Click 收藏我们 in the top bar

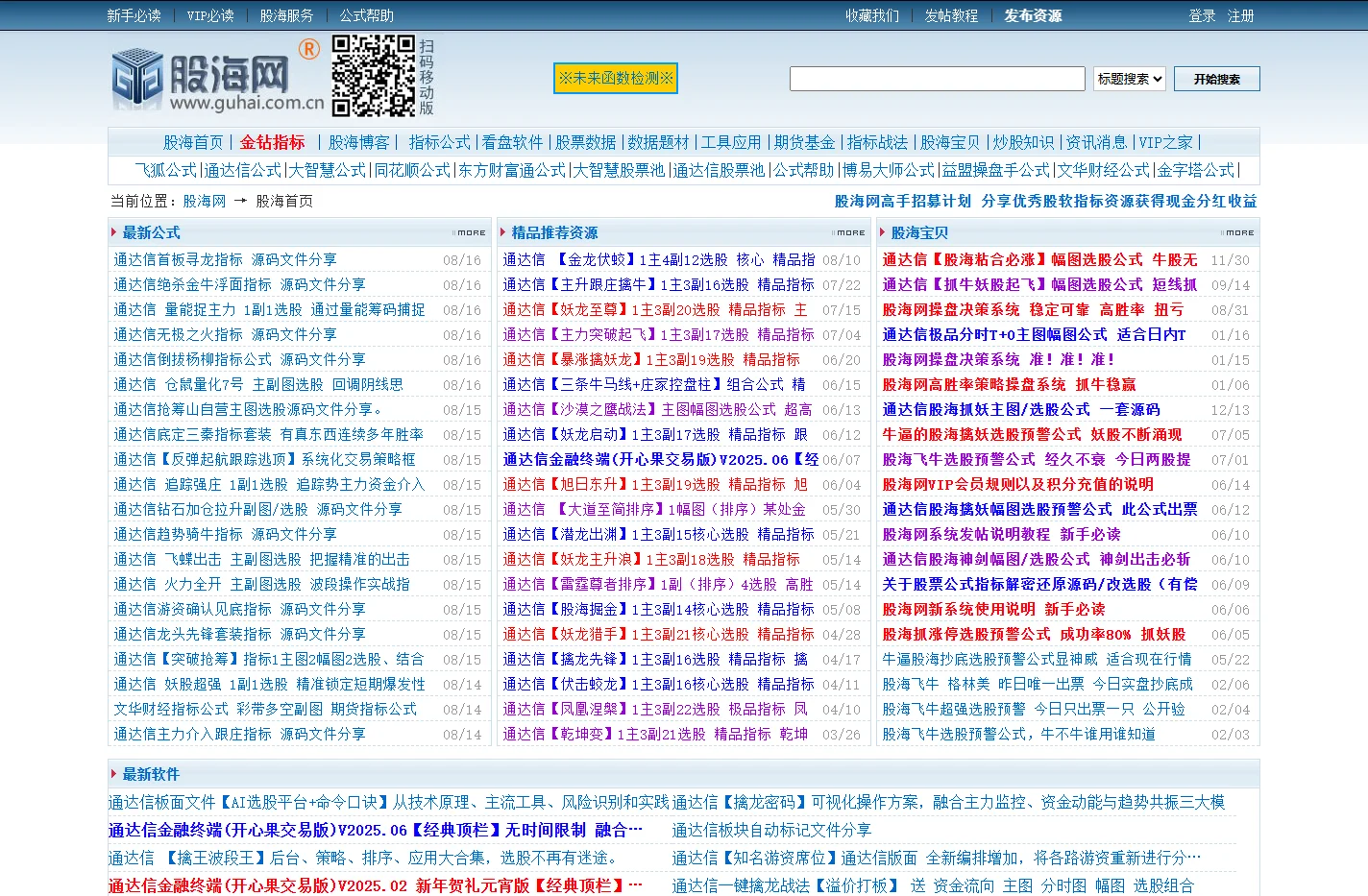[x=872, y=15]
